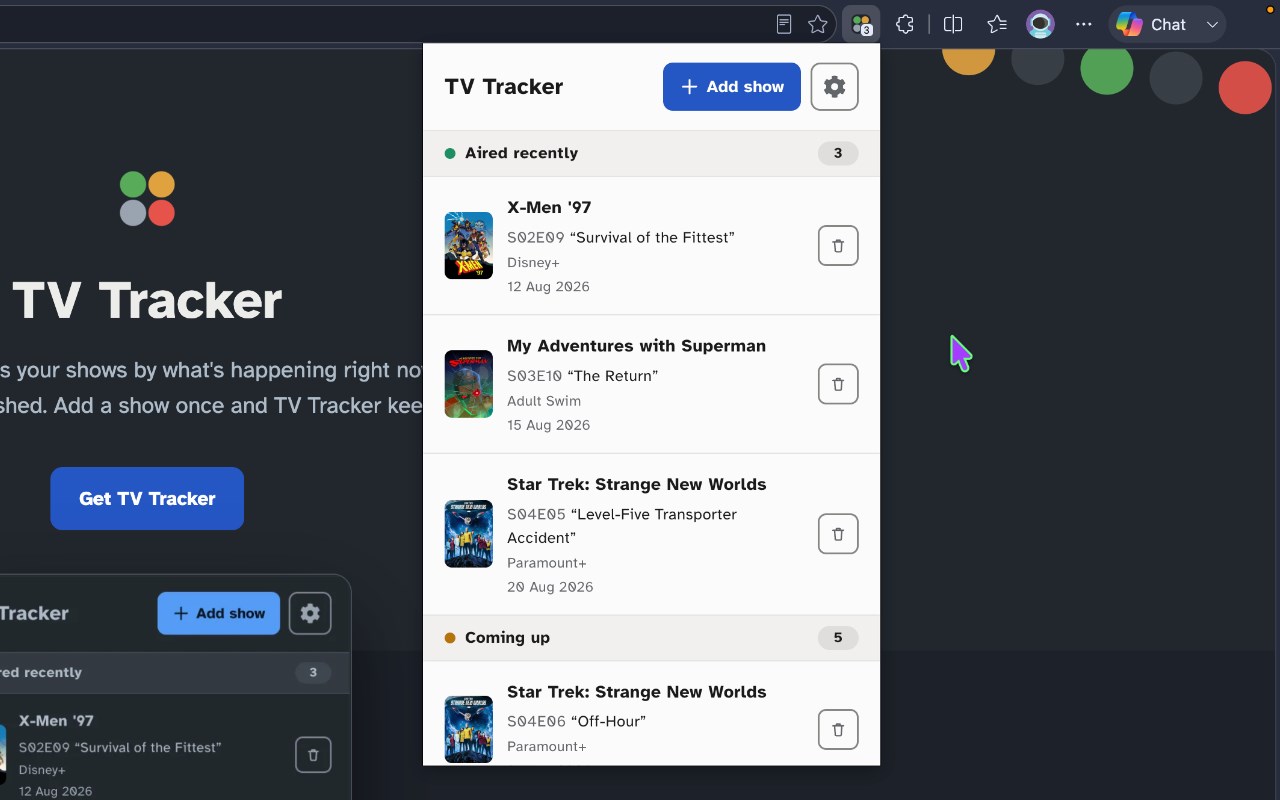Click the episode text “Survival of the Fittest” in popup
The image size is (1280, 800).
pos(652,238)
